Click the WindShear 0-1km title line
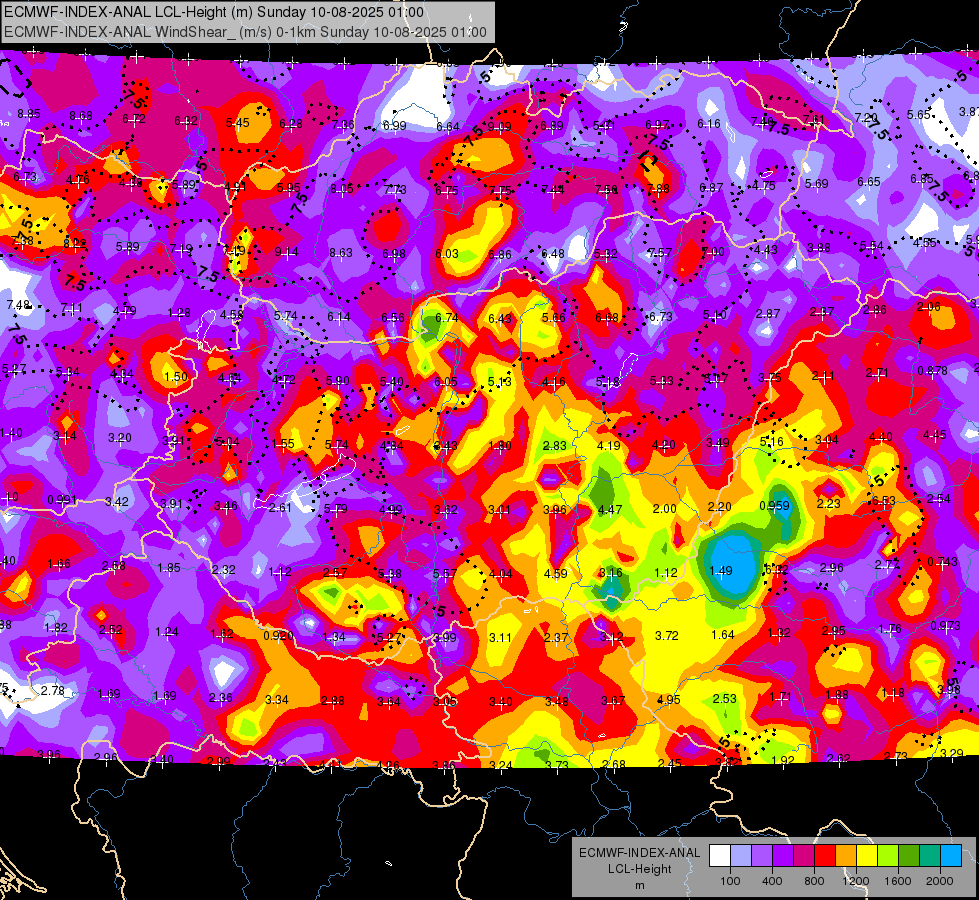Image resolution: width=979 pixels, height=900 pixels. (x=245, y=32)
